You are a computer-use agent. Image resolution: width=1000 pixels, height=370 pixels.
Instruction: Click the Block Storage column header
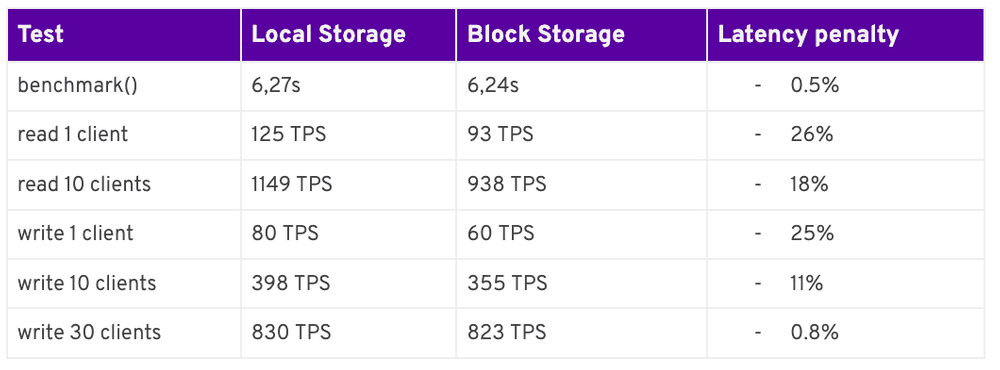546,34
